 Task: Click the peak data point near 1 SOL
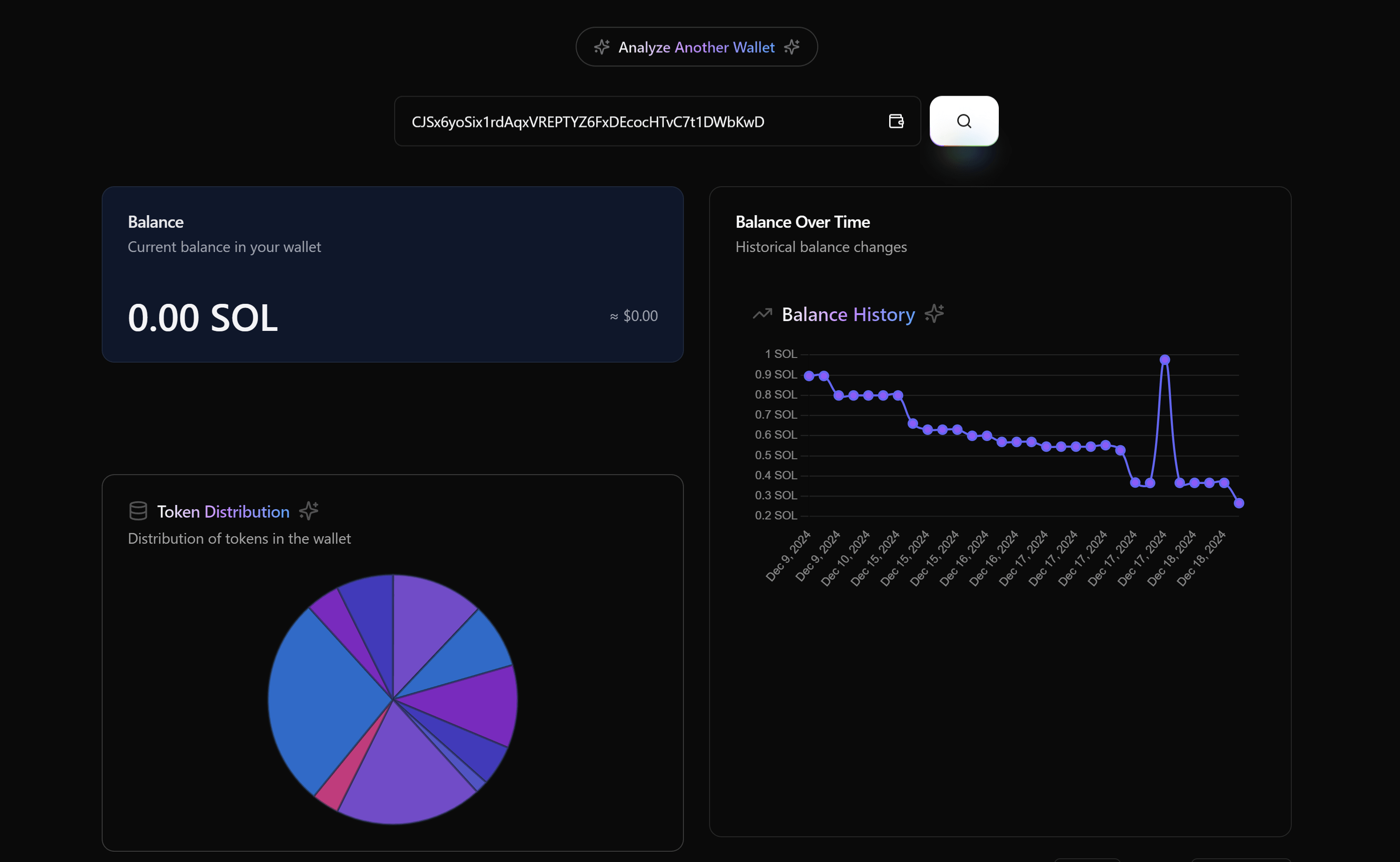coord(1165,360)
